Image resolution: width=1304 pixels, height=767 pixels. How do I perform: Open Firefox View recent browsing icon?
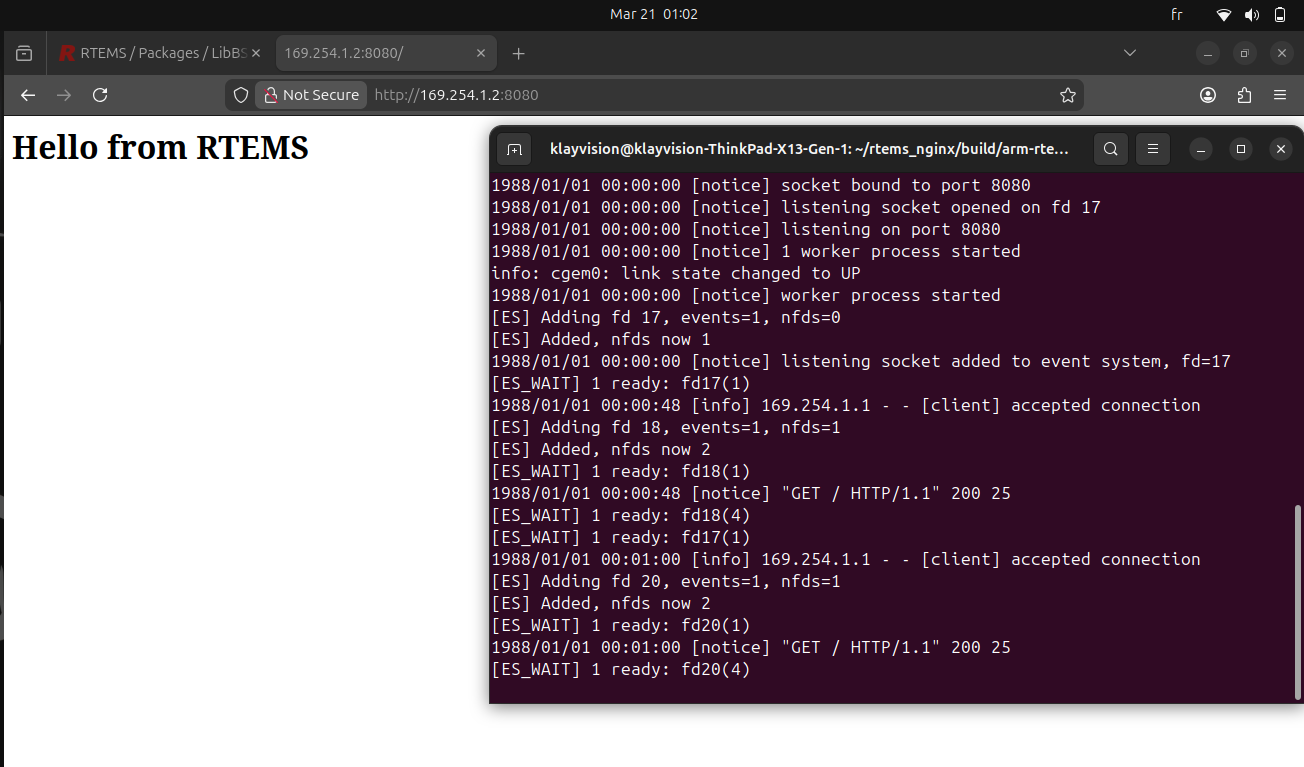point(24,53)
